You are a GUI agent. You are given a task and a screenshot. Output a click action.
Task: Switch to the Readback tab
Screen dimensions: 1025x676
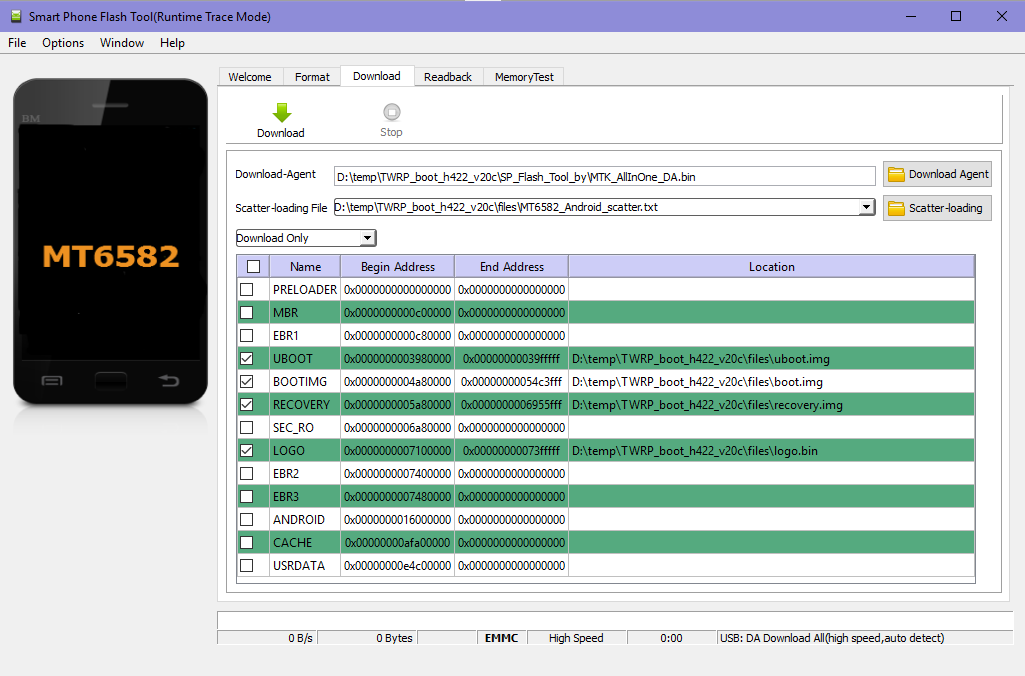[447, 77]
